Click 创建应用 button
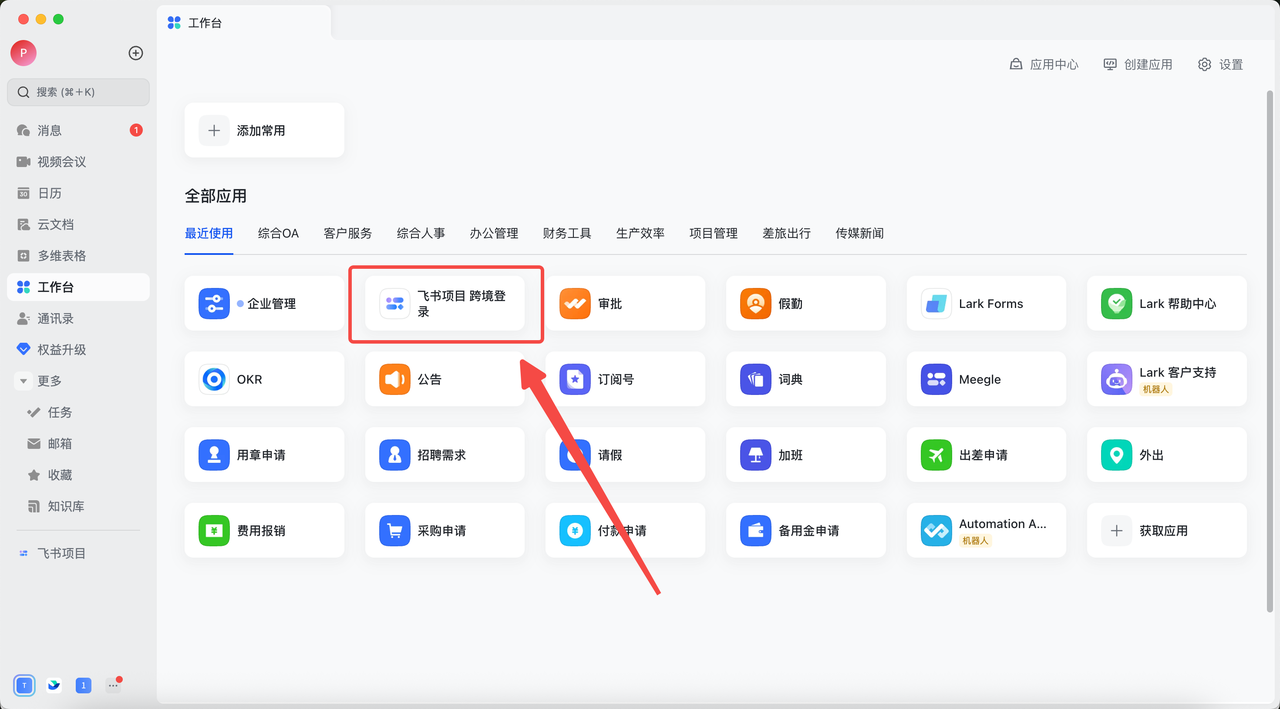 pos(1138,64)
